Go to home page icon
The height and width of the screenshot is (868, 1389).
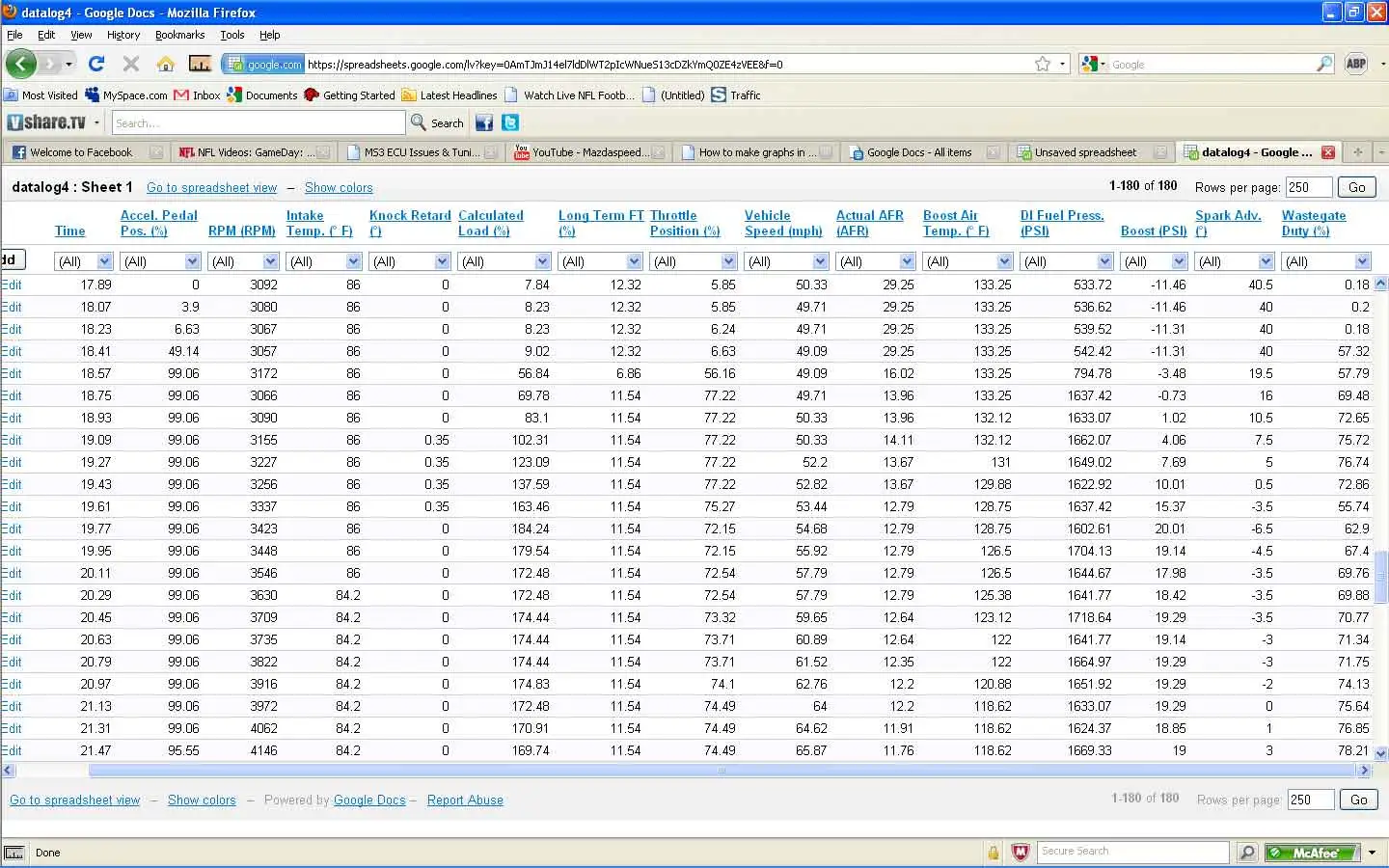pyautogui.click(x=166, y=64)
